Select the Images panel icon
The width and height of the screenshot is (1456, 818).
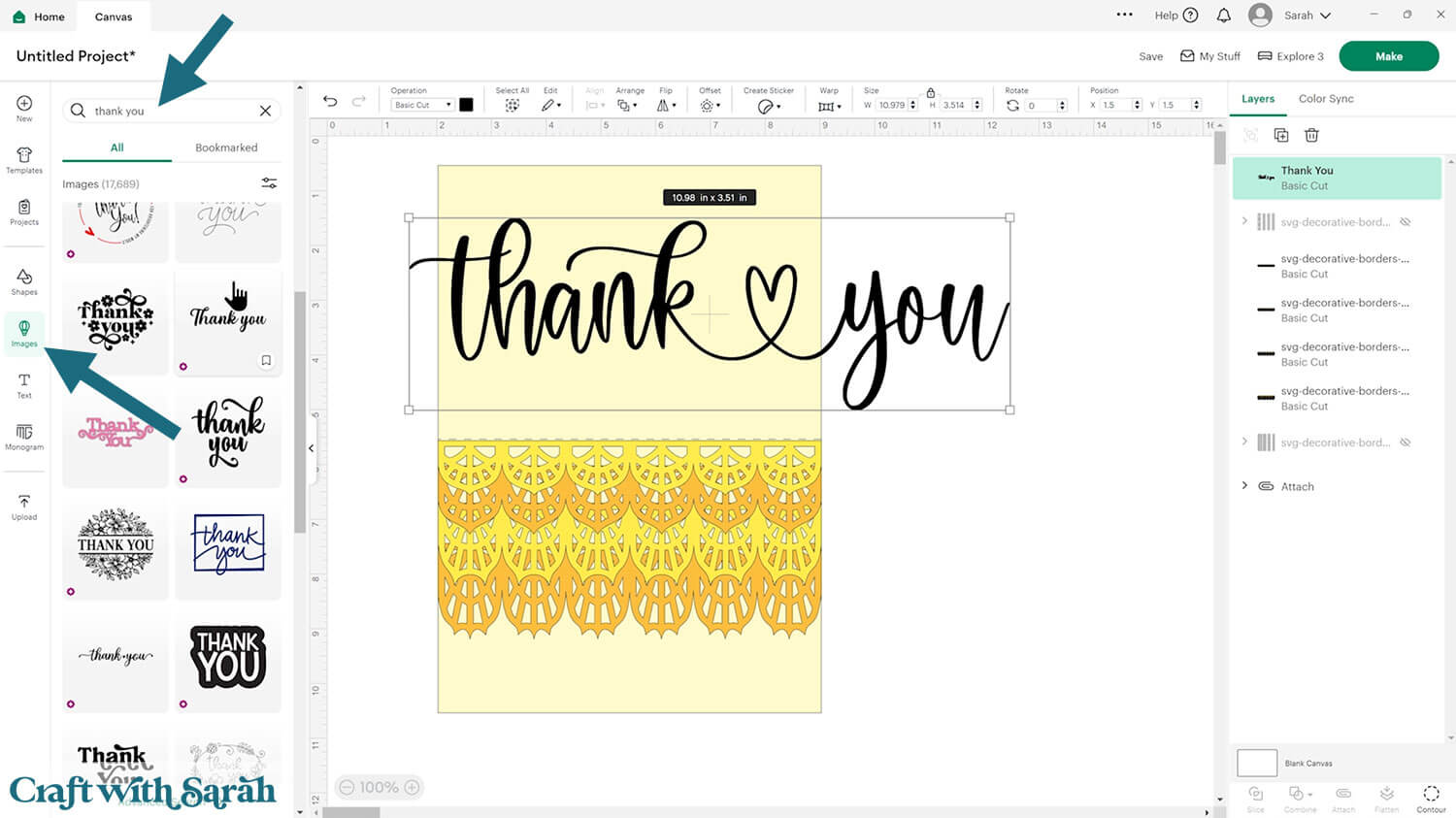coord(24,333)
